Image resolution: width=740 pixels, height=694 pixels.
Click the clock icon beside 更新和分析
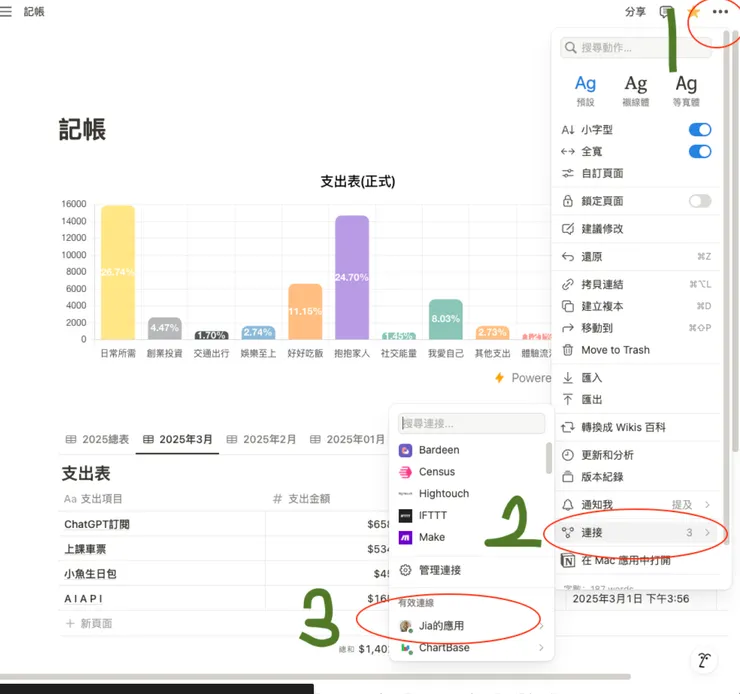pos(568,455)
